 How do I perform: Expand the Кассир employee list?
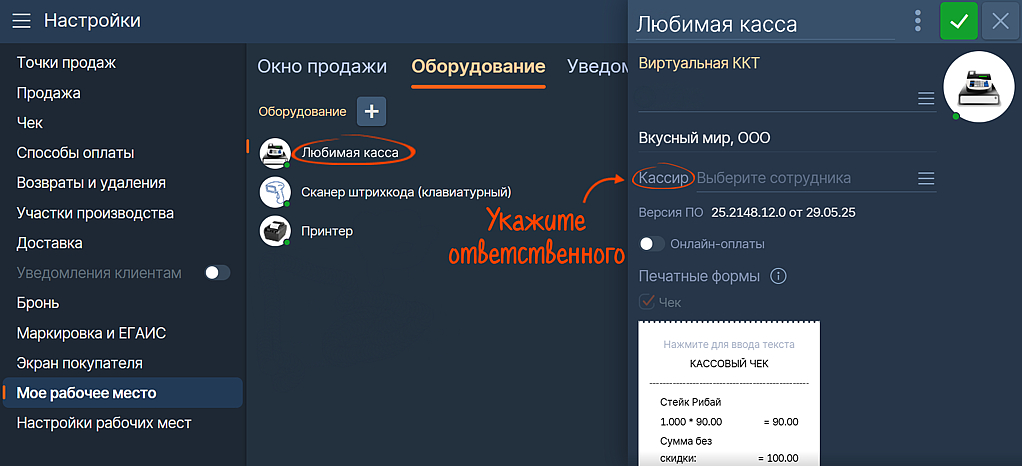coord(926,178)
